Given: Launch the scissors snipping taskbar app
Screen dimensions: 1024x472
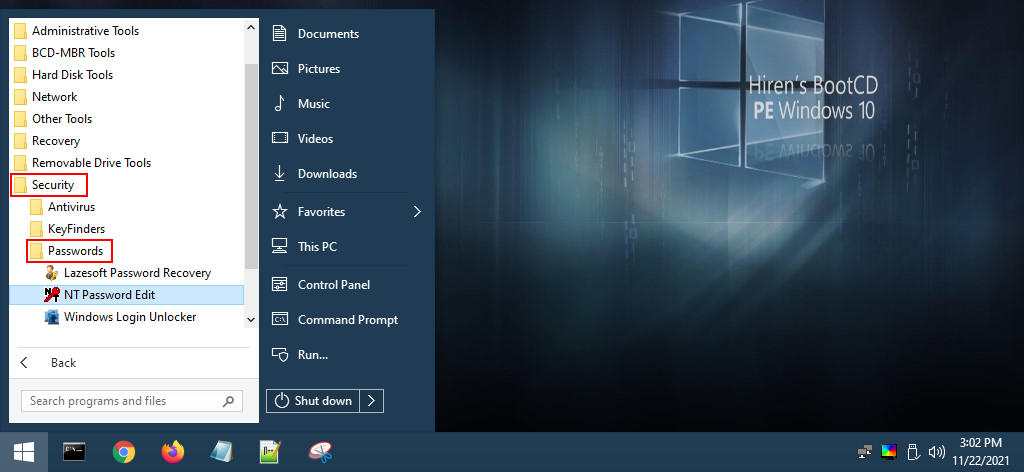Looking at the screenshot, I should [319, 452].
